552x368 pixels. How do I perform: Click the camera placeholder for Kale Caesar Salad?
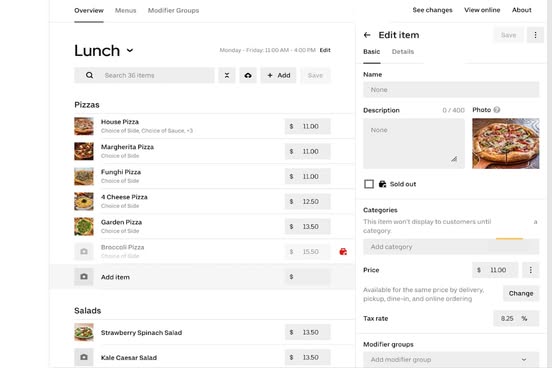tap(84, 357)
